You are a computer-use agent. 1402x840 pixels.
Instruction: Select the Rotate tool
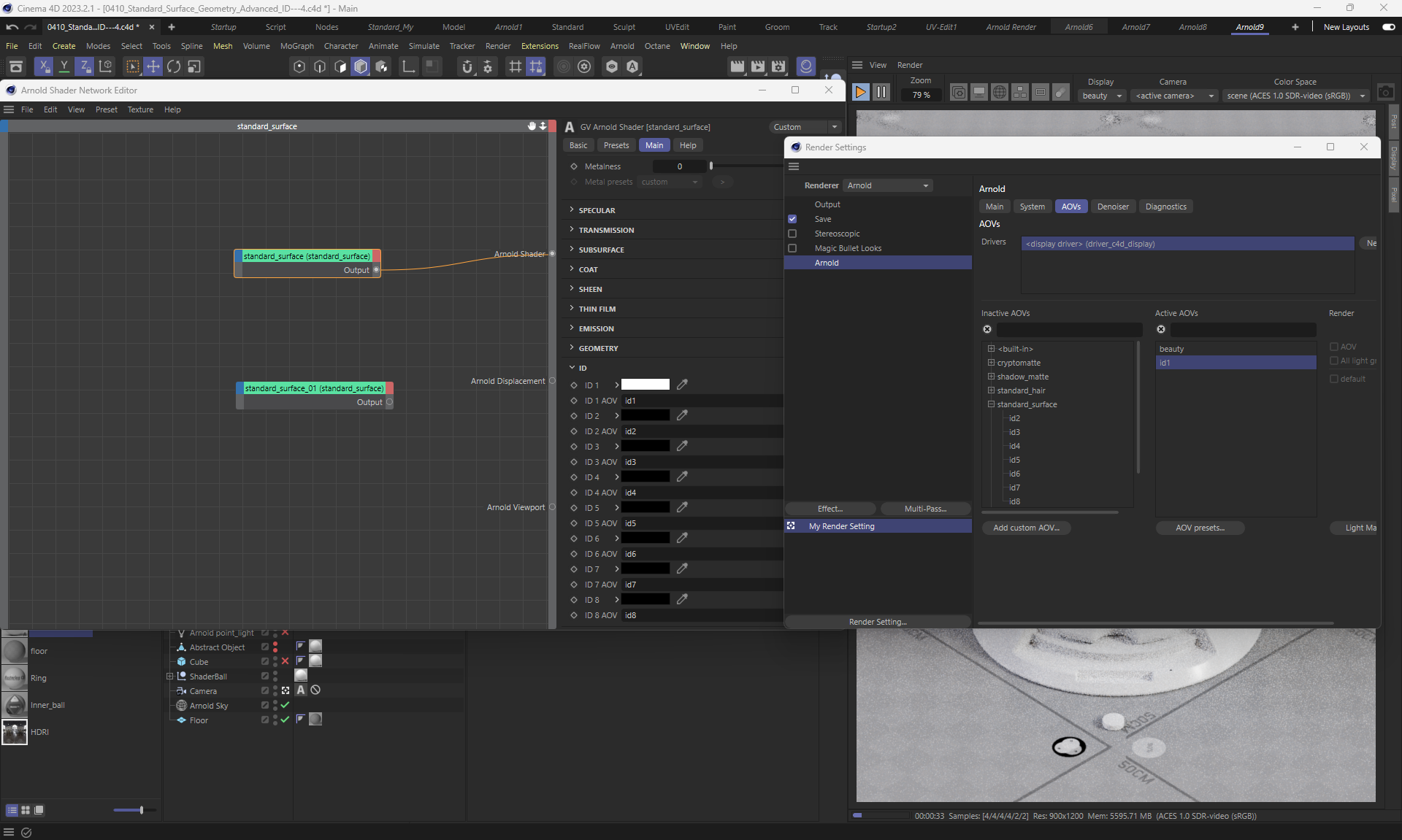coord(174,66)
